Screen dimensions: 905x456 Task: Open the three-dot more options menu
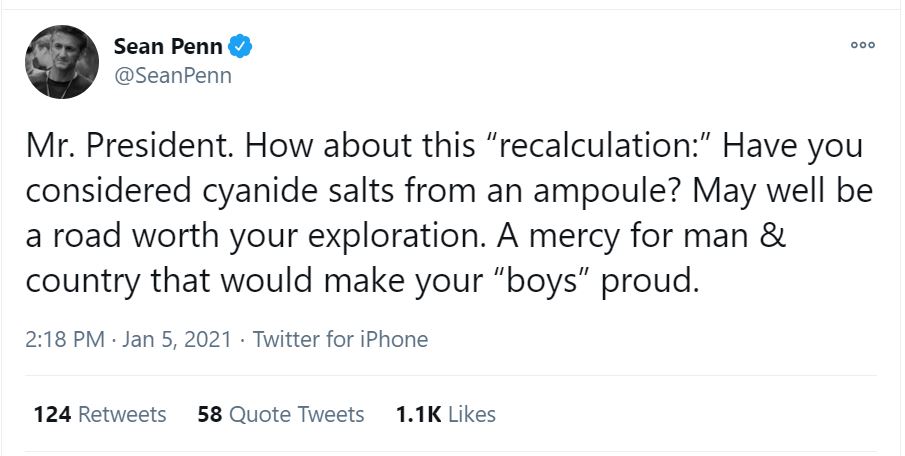pos(861,46)
